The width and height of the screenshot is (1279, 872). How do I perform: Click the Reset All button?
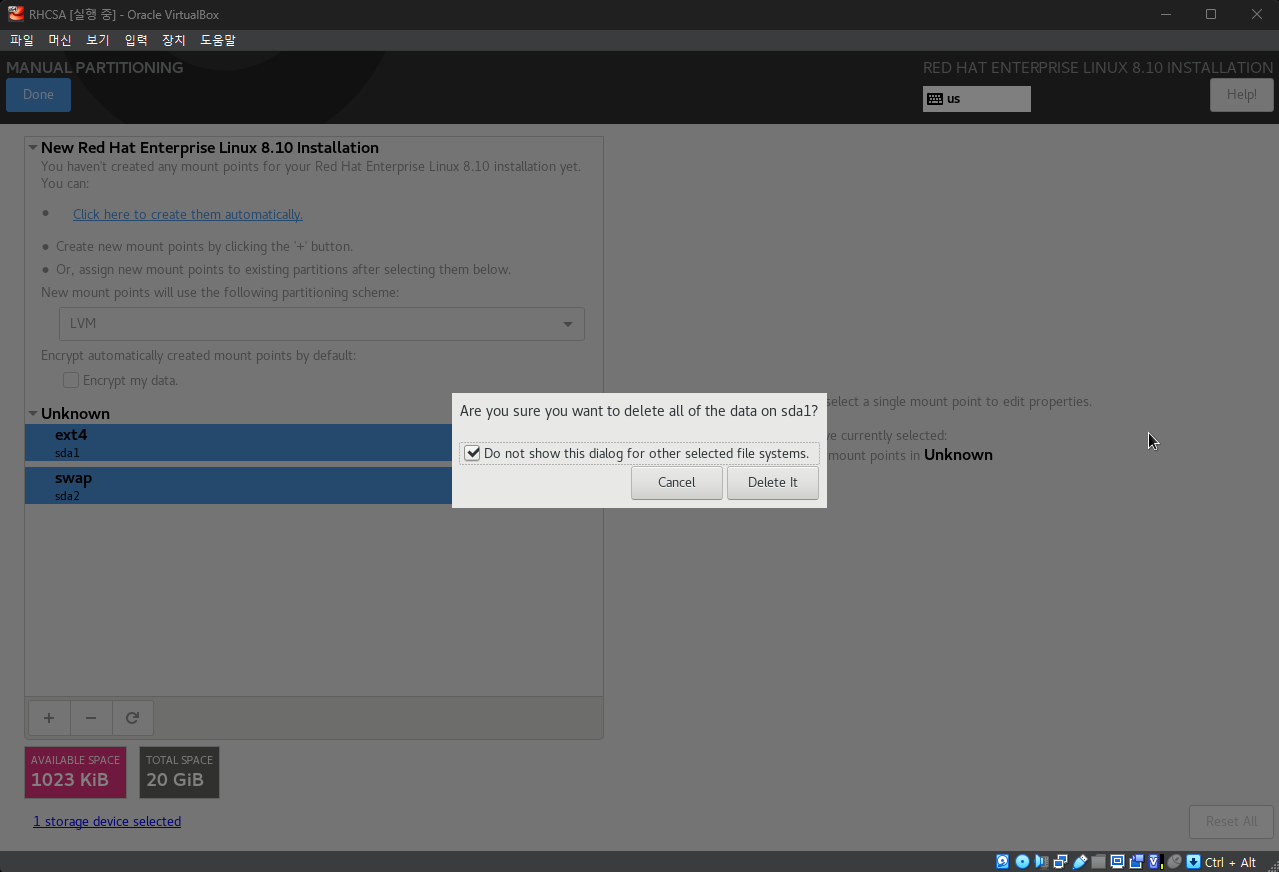[1231, 821]
